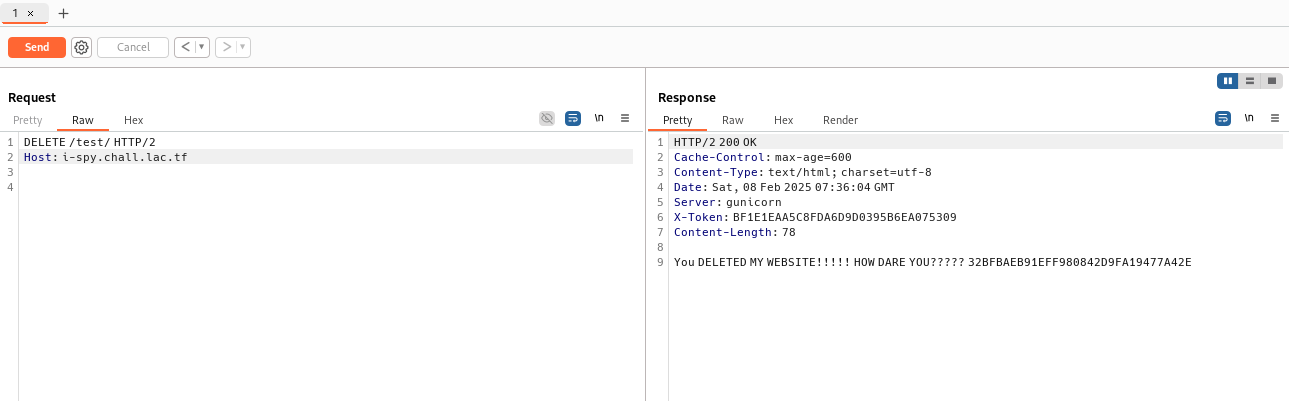Toggle word wrap icon in Request panel
Screen dimensions: 1289x401
(x=573, y=118)
